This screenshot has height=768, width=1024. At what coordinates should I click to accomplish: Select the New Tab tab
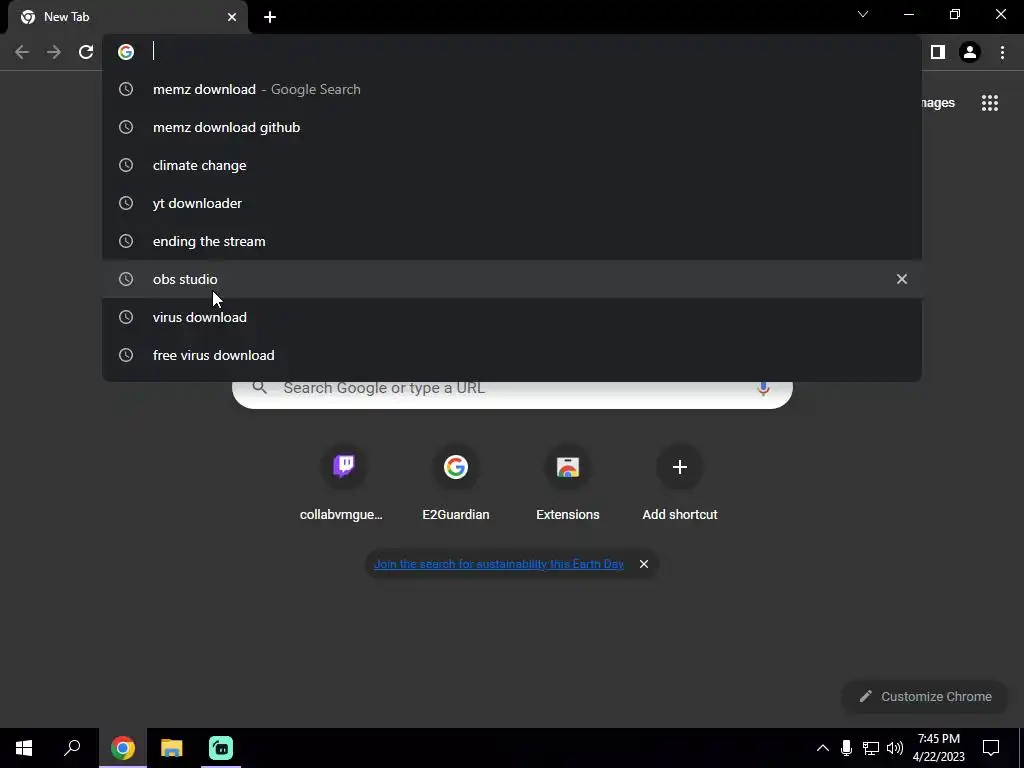click(127, 17)
